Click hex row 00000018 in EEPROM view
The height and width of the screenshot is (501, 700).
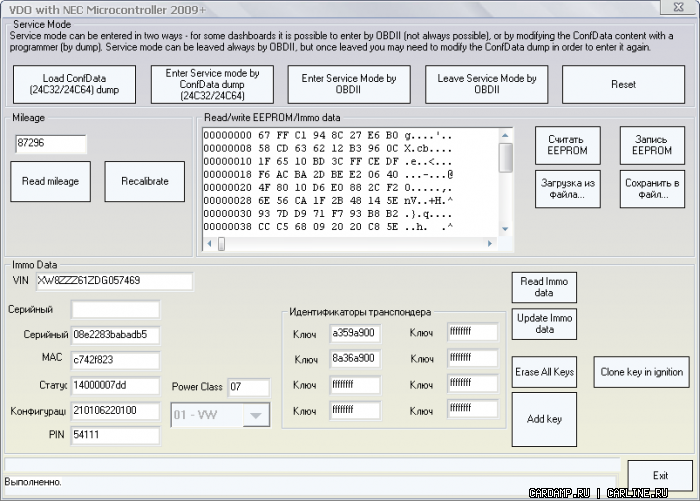pyautogui.click(x=328, y=175)
